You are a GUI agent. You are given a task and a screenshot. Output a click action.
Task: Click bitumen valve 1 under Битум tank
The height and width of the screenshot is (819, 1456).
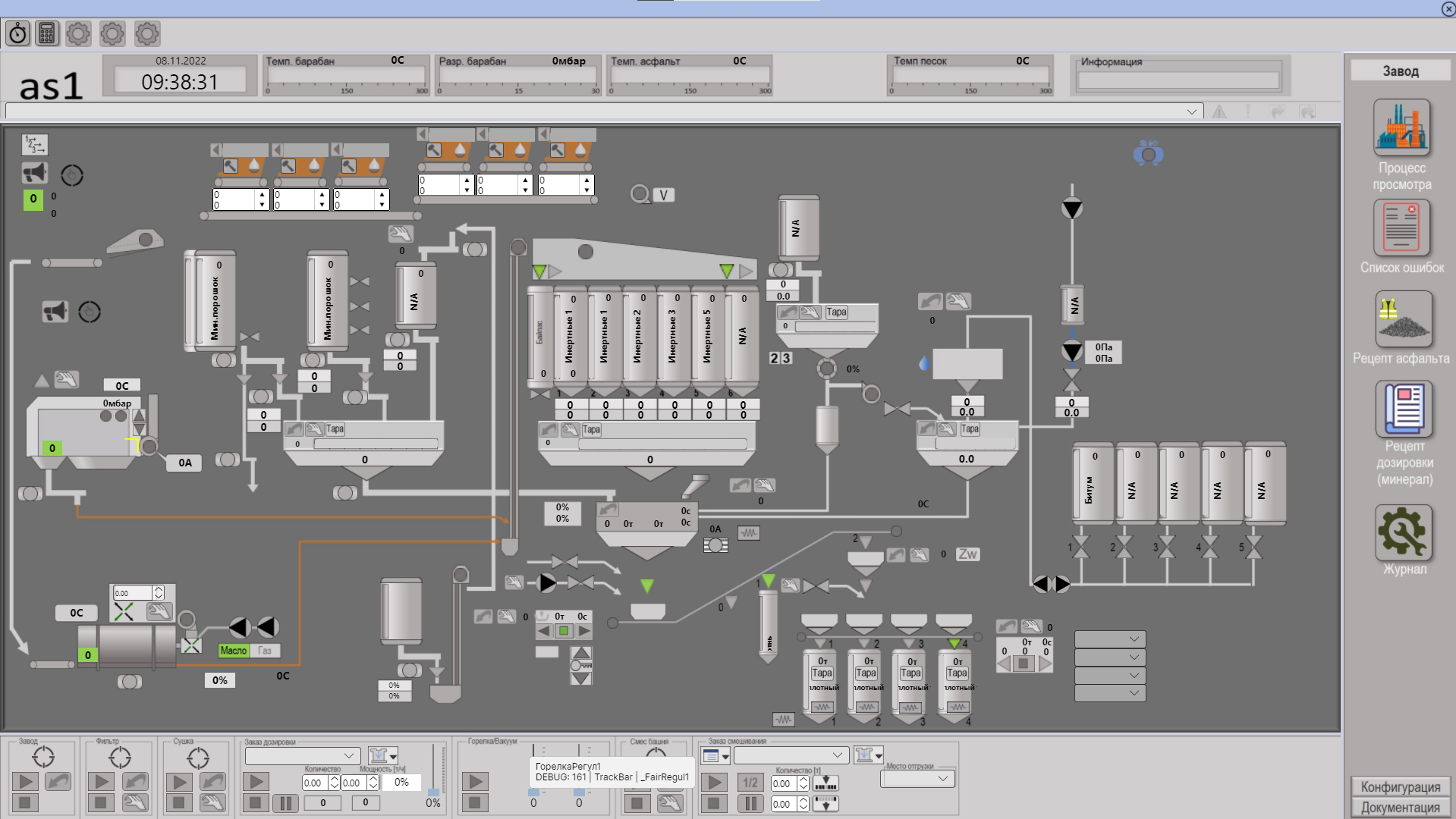(x=1080, y=546)
